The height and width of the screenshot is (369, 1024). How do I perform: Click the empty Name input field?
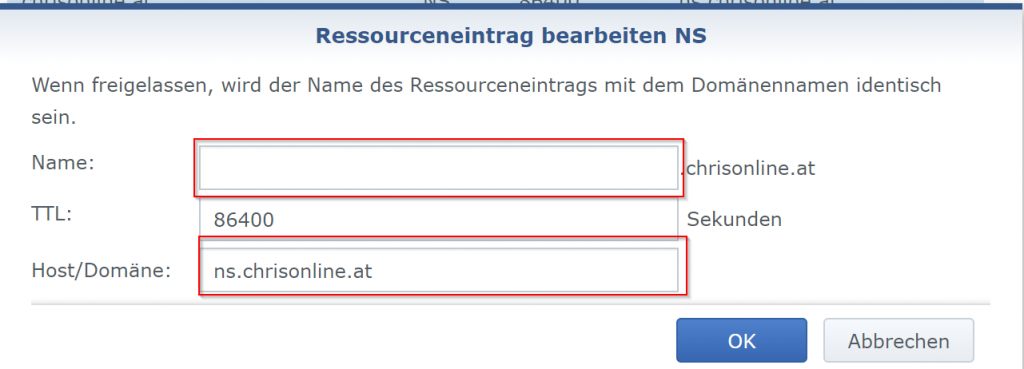tap(439, 168)
